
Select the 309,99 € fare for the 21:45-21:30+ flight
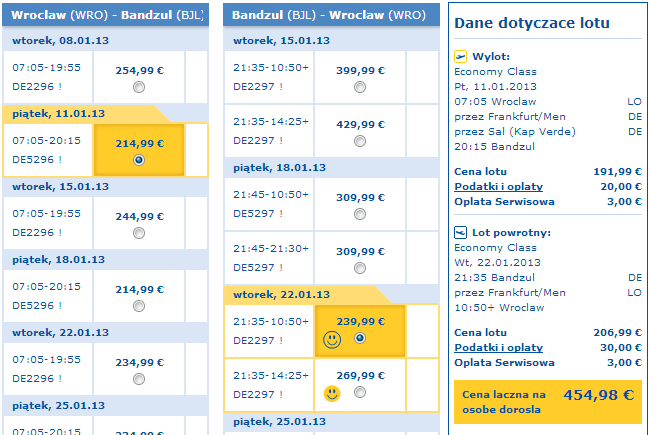360,267
